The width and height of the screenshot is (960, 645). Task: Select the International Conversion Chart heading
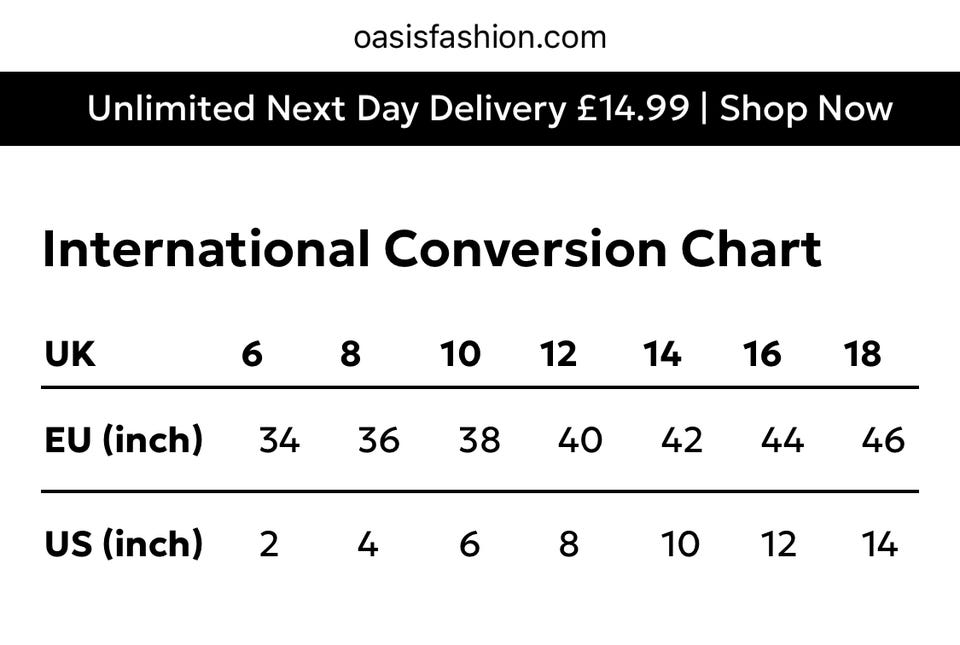432,249
